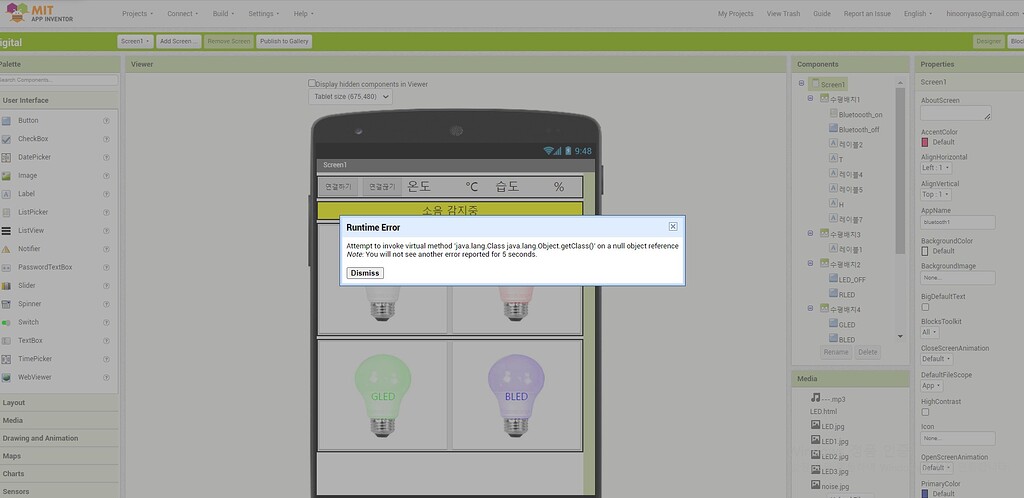Close the Runtime Error dialog with X
Screen dimensions: 1024x498
pos(673,226)
